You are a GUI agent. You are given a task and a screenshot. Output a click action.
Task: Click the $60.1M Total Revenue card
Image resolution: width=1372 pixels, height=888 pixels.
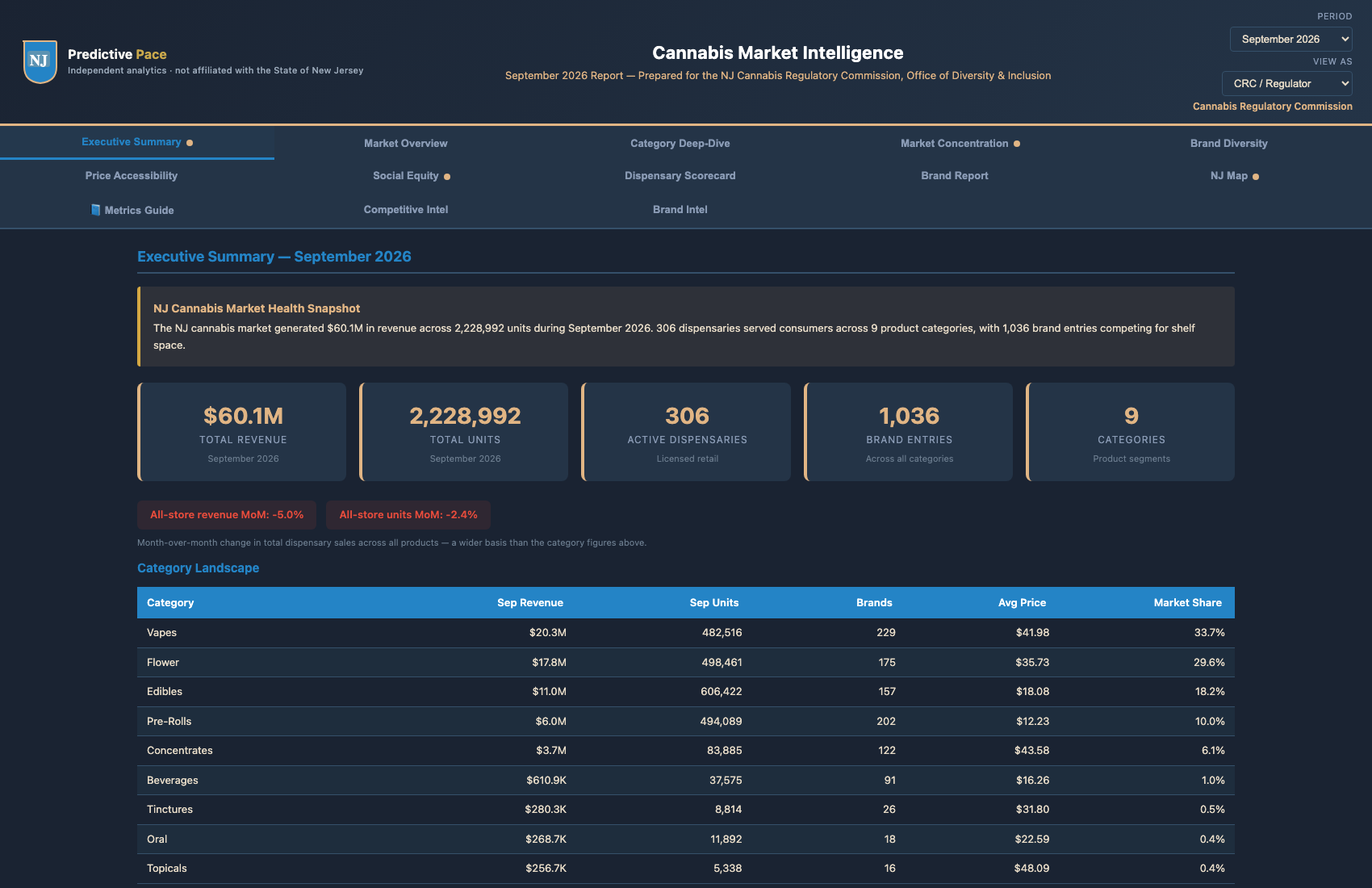pos(242,432)
